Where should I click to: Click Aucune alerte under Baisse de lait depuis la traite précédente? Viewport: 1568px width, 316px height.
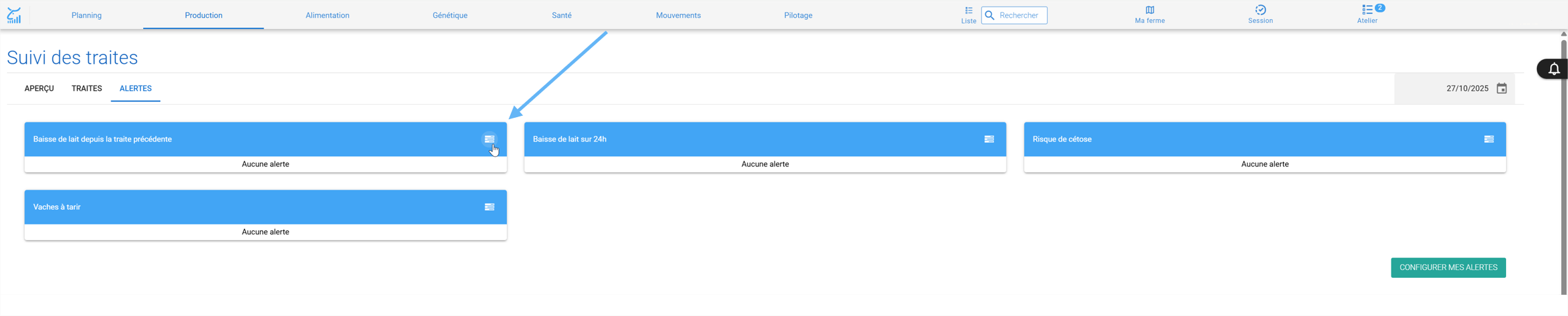pyautogui.click(x=265, y=164)
